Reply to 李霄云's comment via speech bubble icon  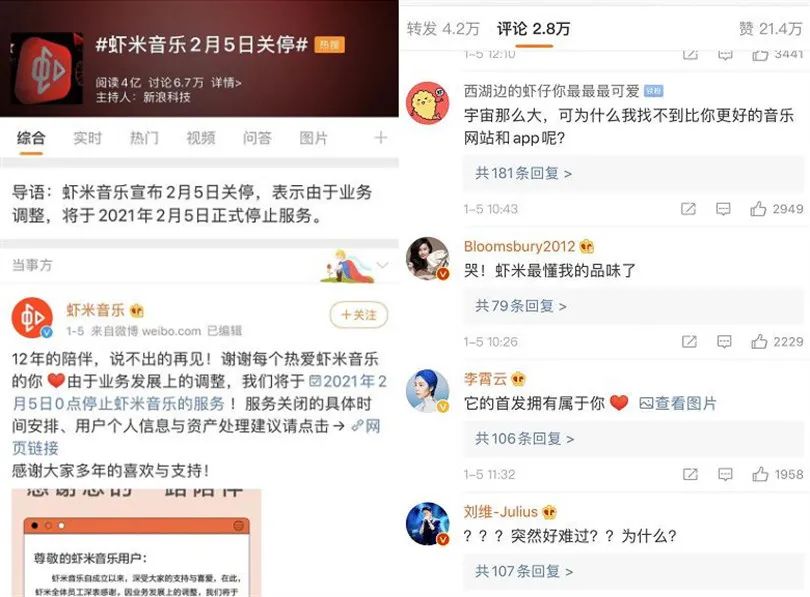coord(725,474)
